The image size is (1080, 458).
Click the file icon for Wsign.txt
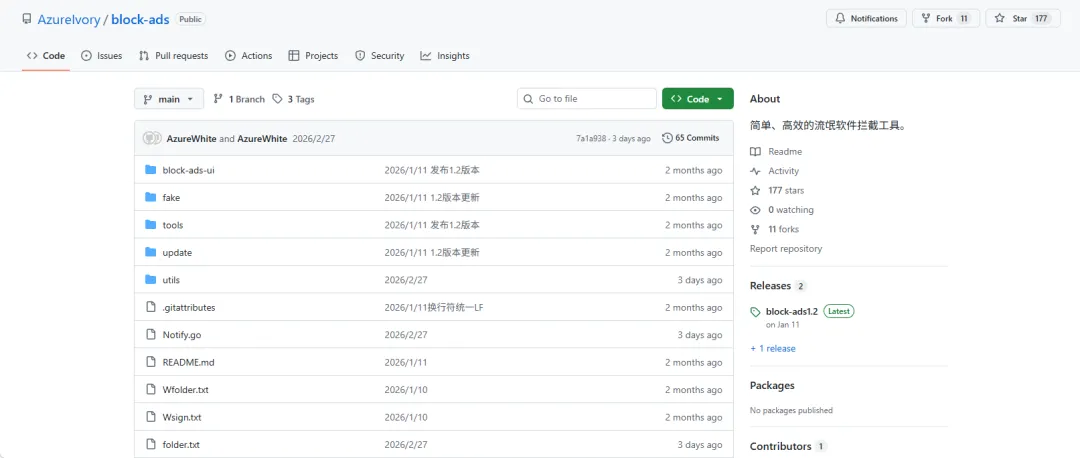coord(151,417)
